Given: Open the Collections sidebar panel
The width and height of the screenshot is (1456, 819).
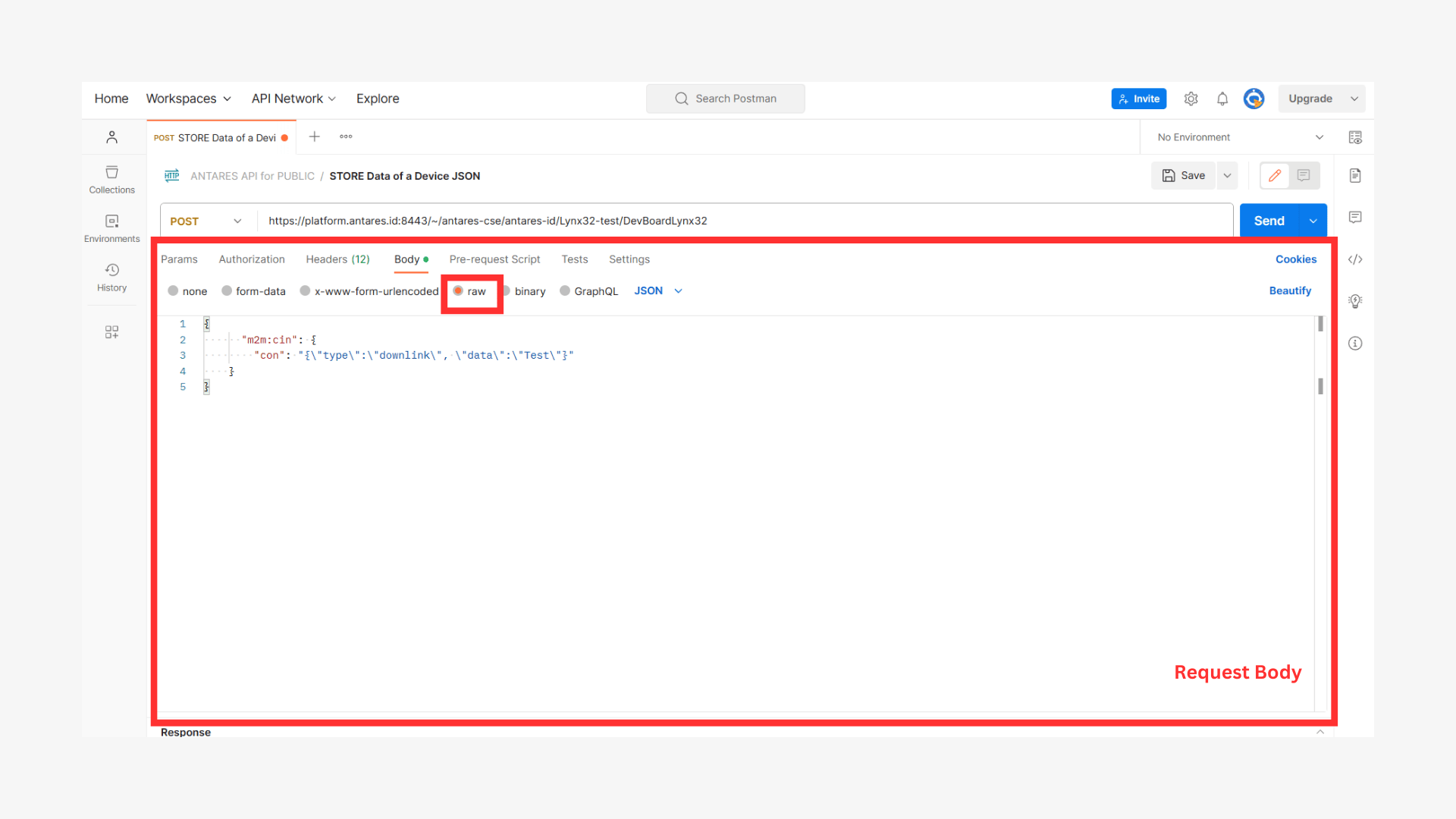Looking at the screenshot, I should tap(111, 180).
